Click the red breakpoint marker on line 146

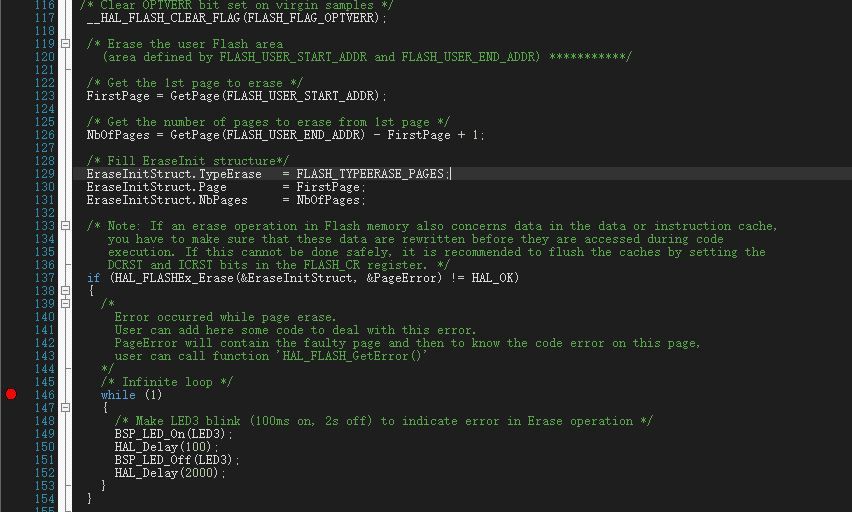[x=11, y=394]
